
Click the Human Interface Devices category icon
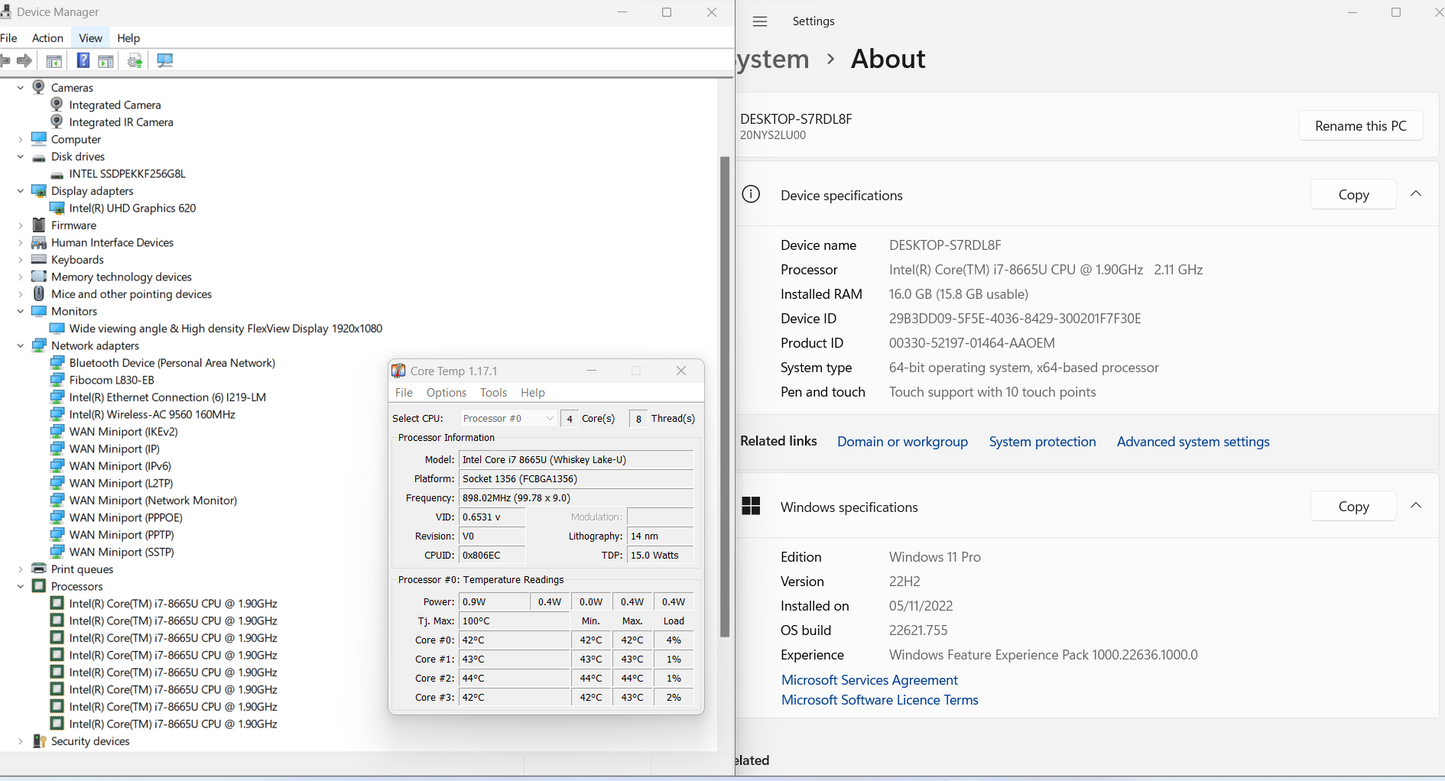point(39,242)
